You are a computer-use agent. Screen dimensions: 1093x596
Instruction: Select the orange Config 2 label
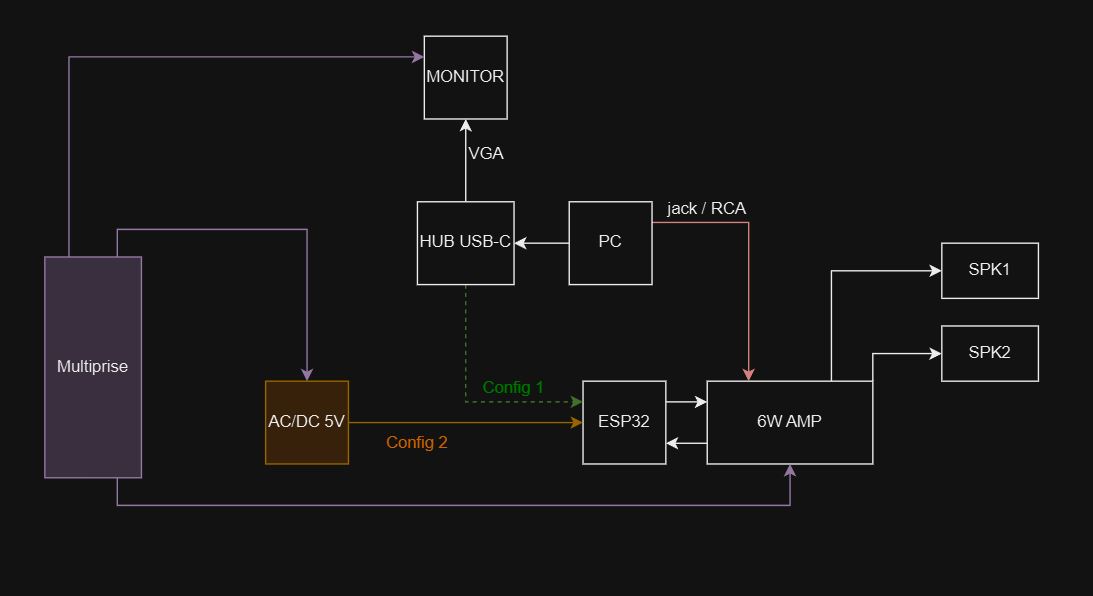(416, 442)
